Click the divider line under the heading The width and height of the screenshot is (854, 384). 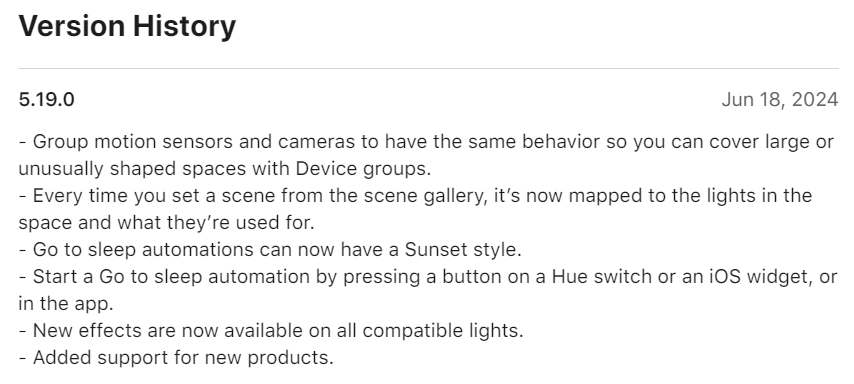(428, 69)
